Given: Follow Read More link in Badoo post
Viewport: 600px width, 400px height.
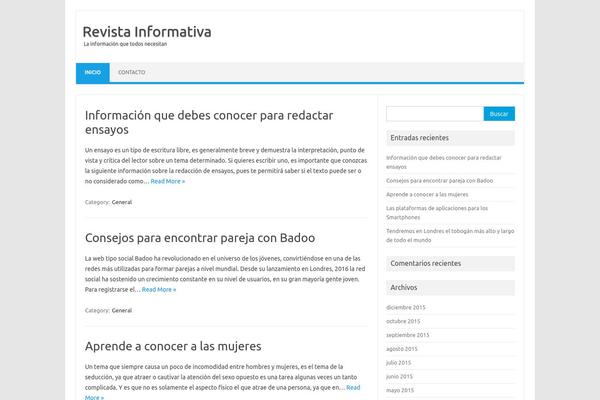Looking at the screenshot, I should tap(159, 290).
